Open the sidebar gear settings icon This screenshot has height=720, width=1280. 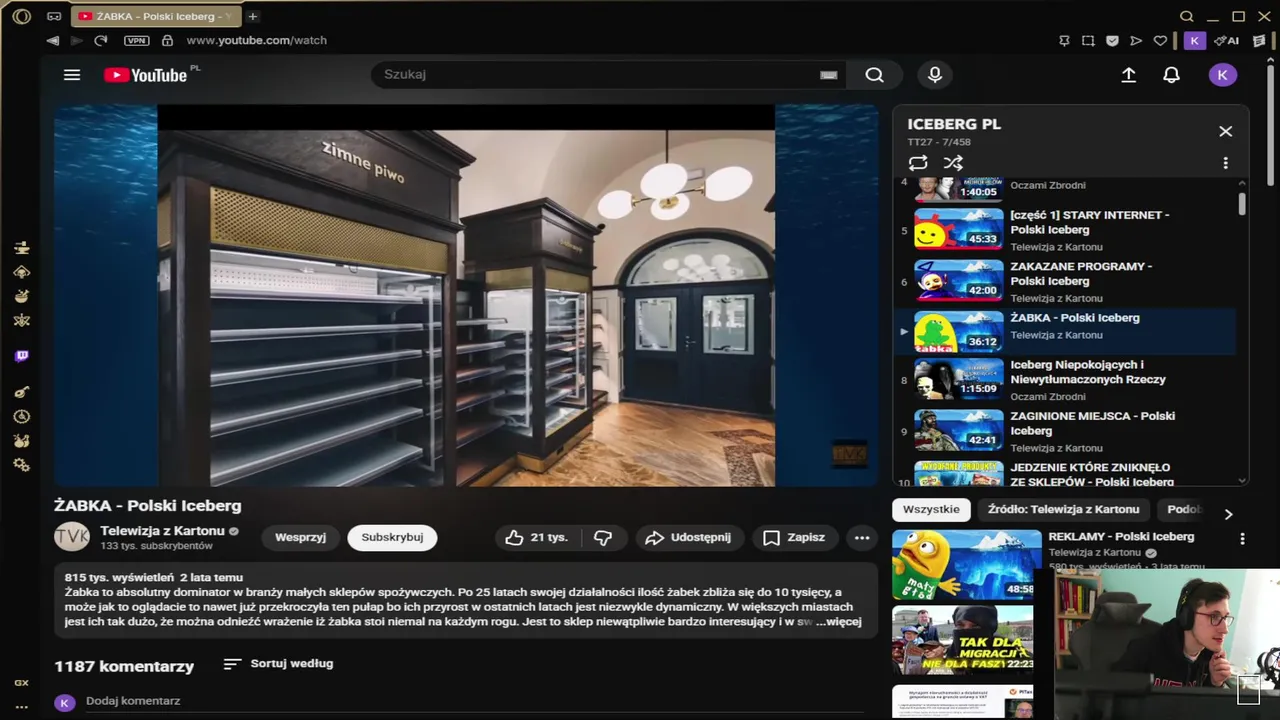click(x=21, y=465)
